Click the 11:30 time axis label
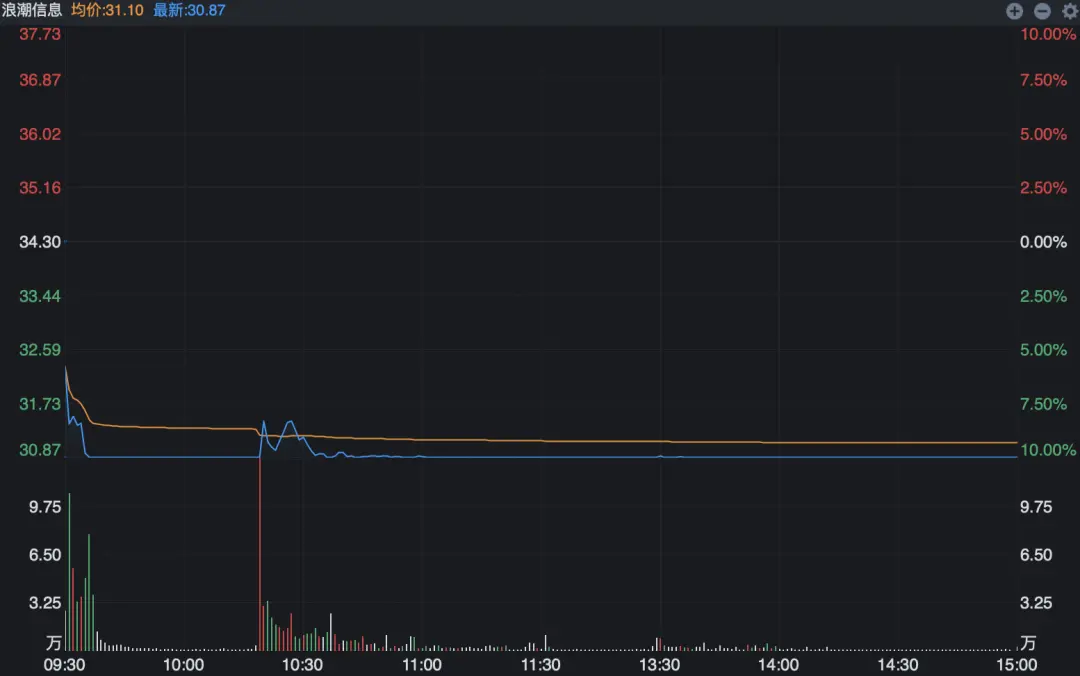Image resolution: width=1080 pixels, height=676 pixels. tap(540, 664)
